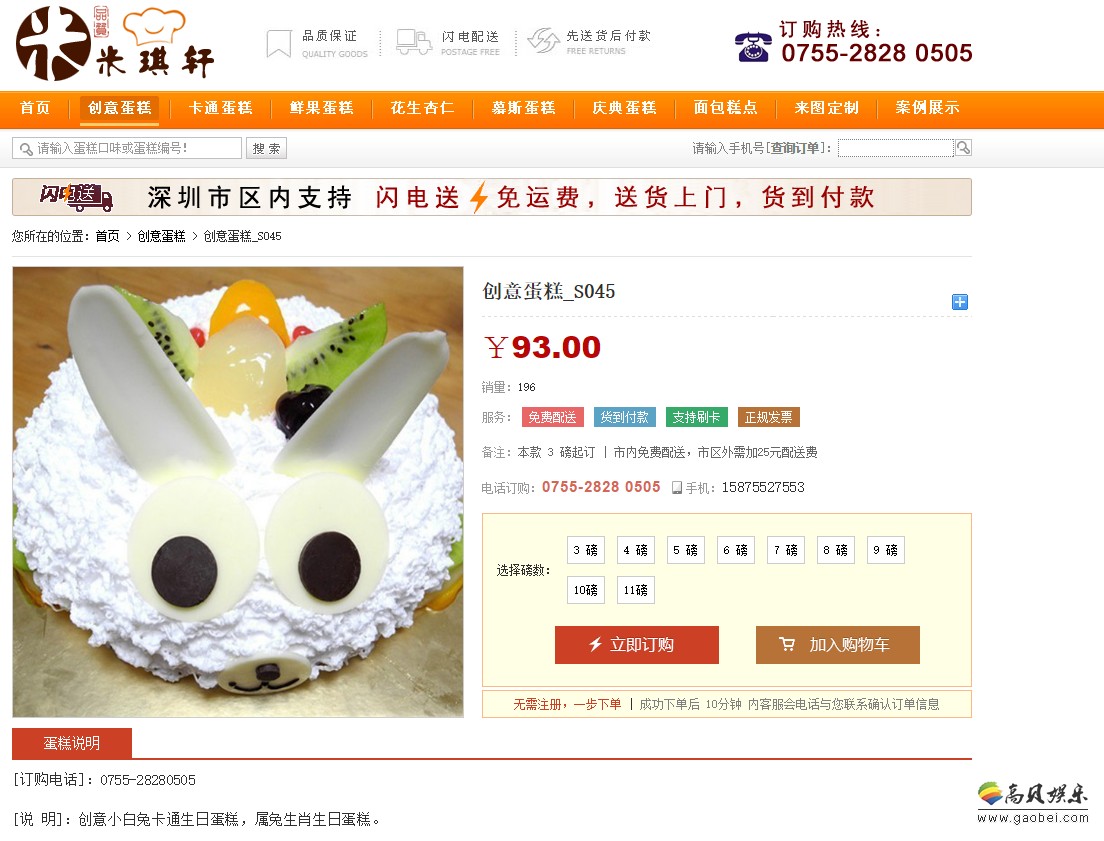1104x841 pixels.
Task: Click the 加入购物车 button
Action: 838,644
